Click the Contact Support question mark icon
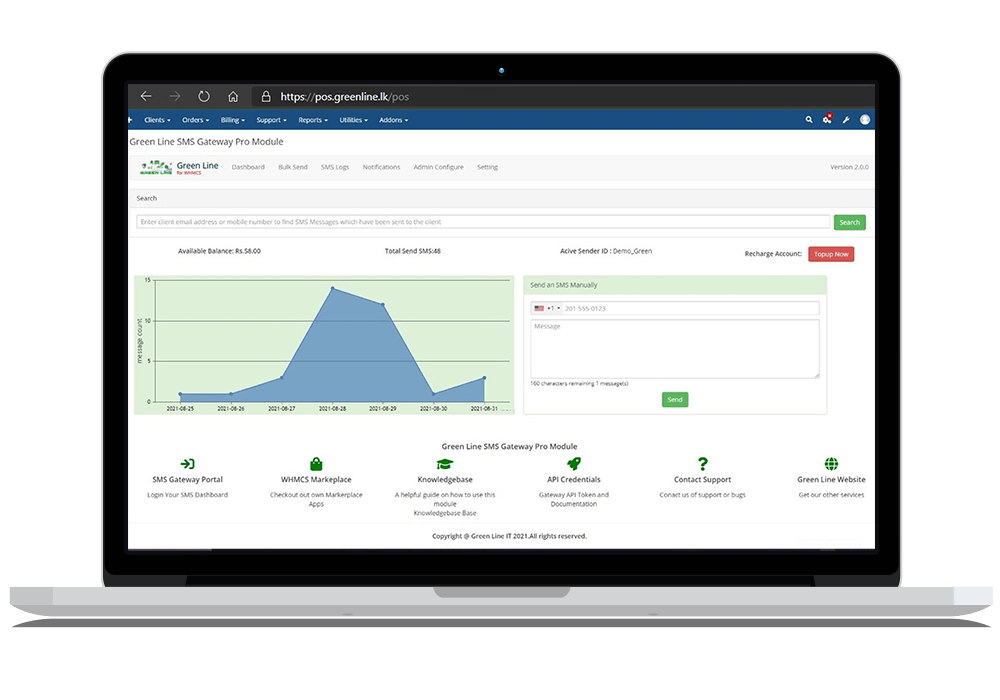Viewport: 1000px width, 700px height. coord(703,464)
